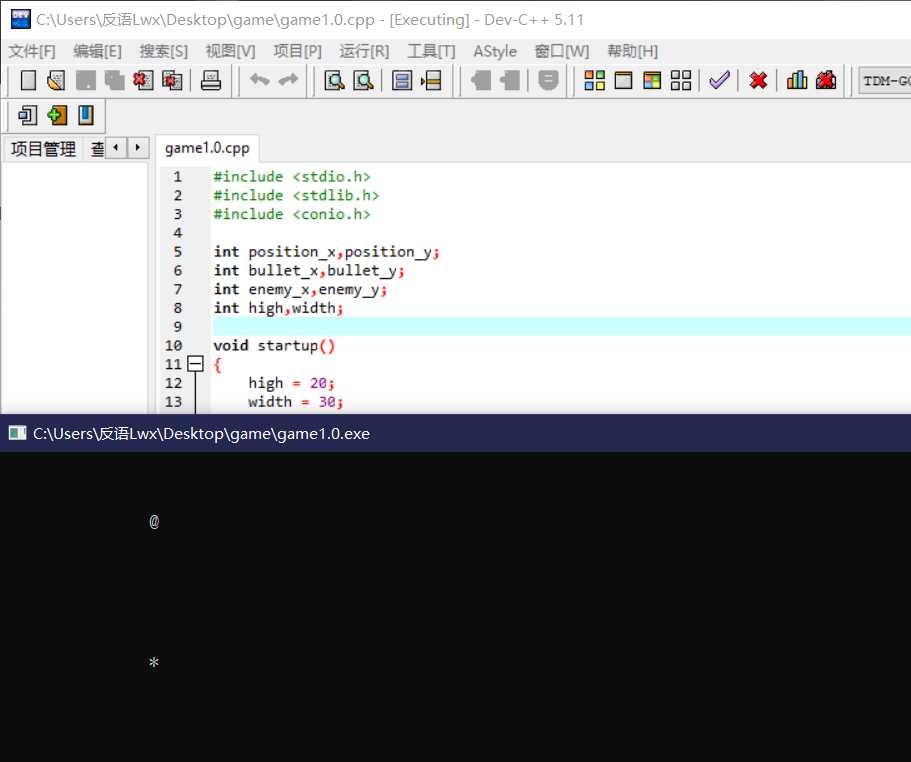Click the #include <stdio.h> line

(x=292, y=177)
